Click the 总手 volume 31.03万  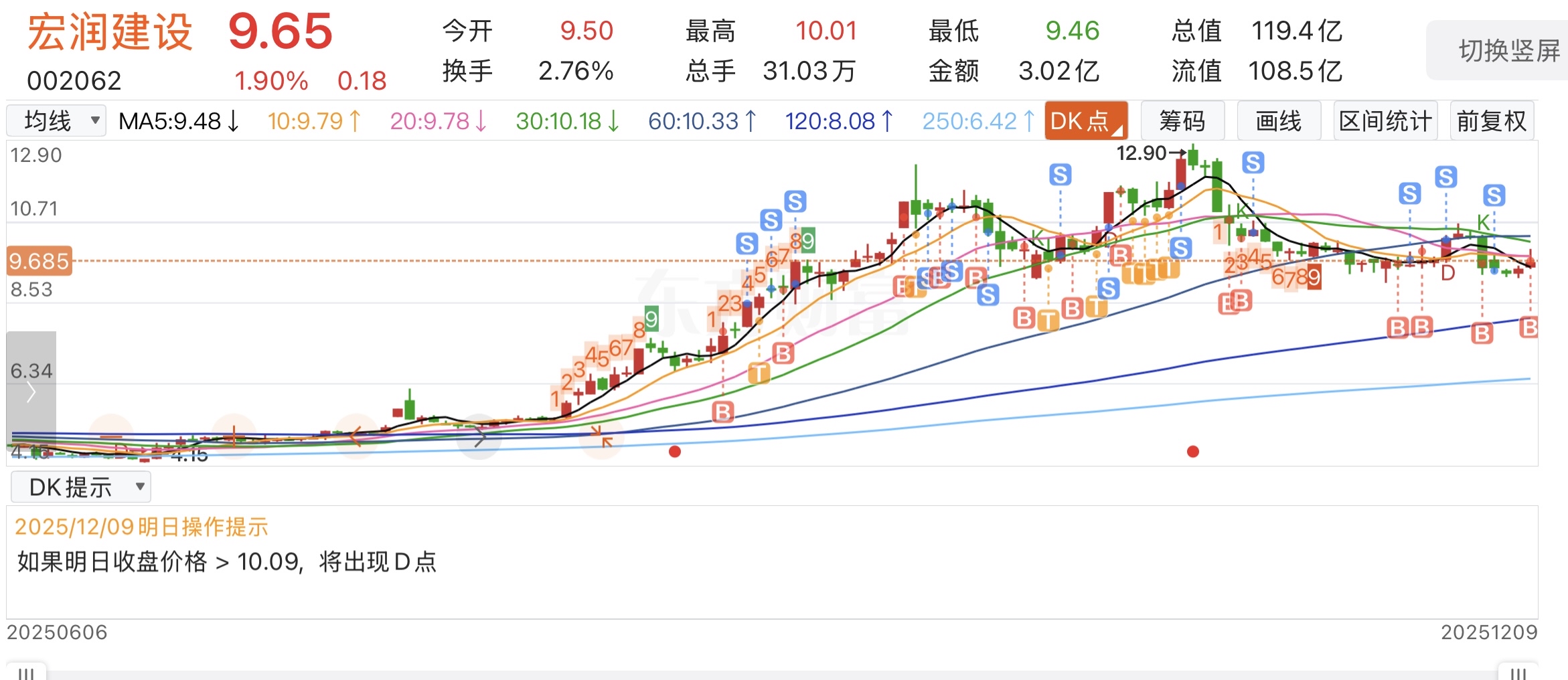pyautogui.click(x=809, y=71)
